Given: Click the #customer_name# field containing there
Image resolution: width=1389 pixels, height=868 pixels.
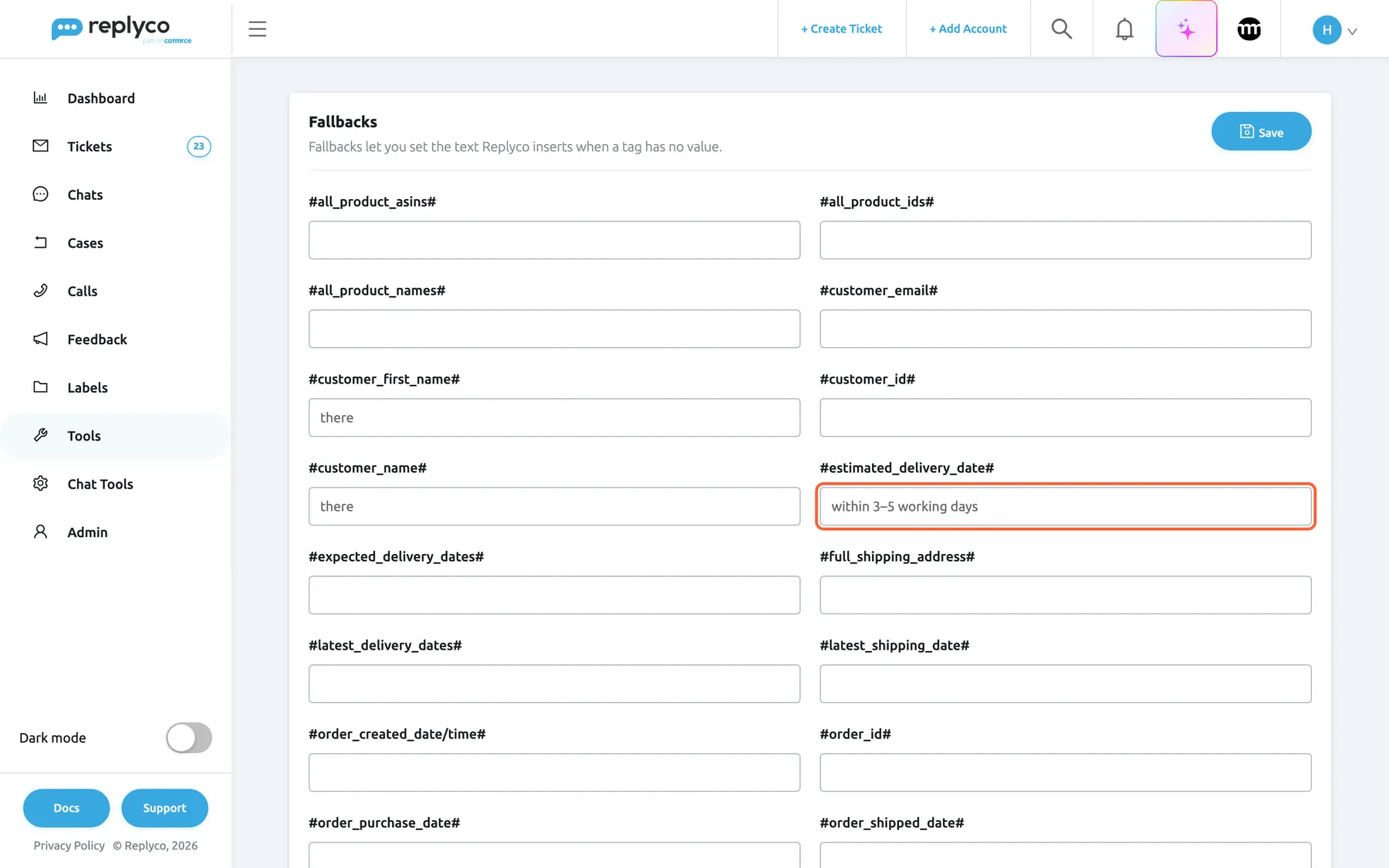Looking at the screenshot, I should click(554, 506).
